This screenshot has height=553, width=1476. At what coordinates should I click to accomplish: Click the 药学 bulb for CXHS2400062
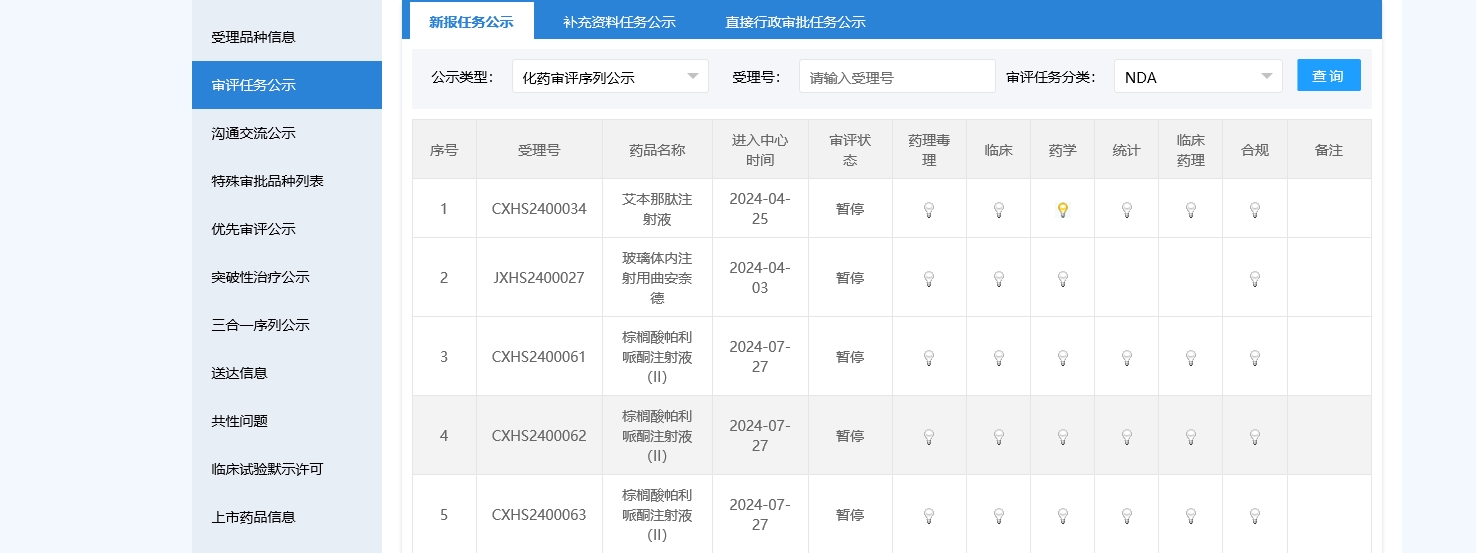tap(1063, 437)
